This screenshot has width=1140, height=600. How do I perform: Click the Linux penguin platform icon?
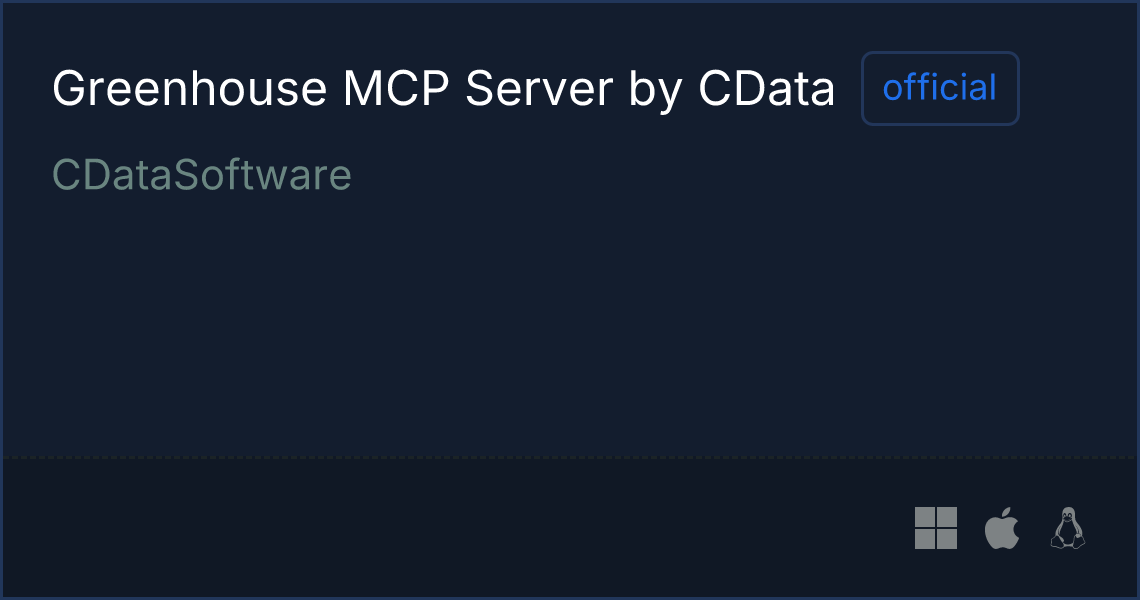click(1067, 528)
